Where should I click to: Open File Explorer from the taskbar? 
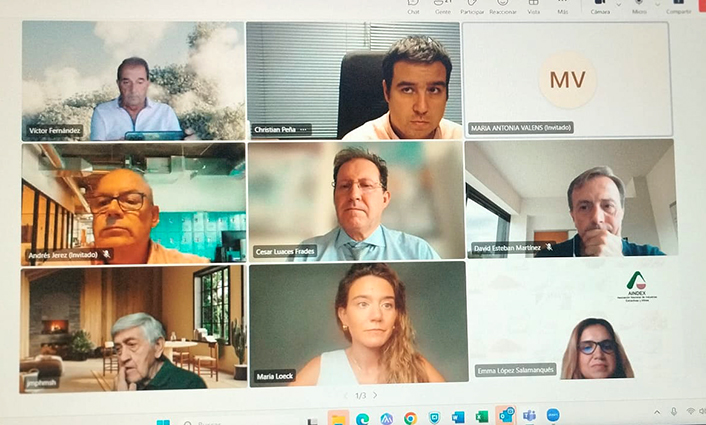338,418
